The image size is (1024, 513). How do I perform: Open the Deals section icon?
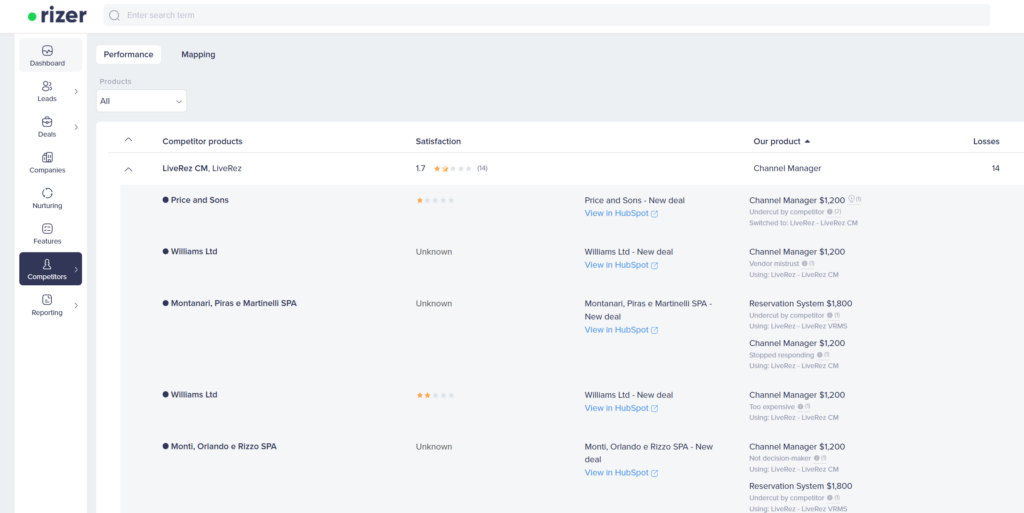click(47, 122)
